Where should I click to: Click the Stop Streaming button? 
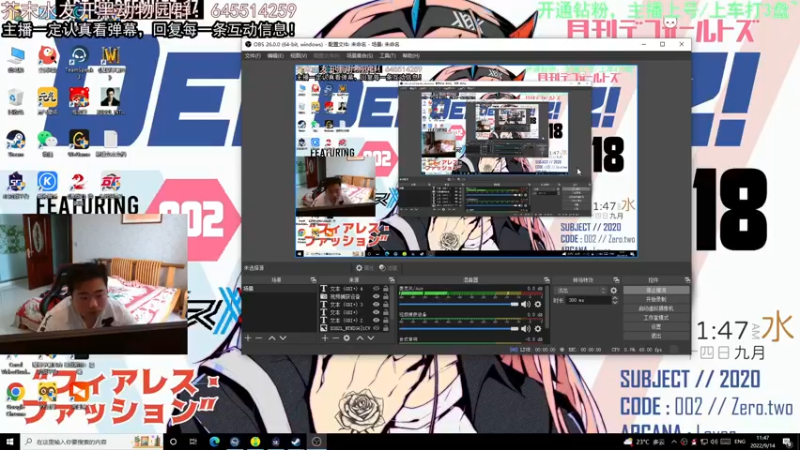[656, 290]
